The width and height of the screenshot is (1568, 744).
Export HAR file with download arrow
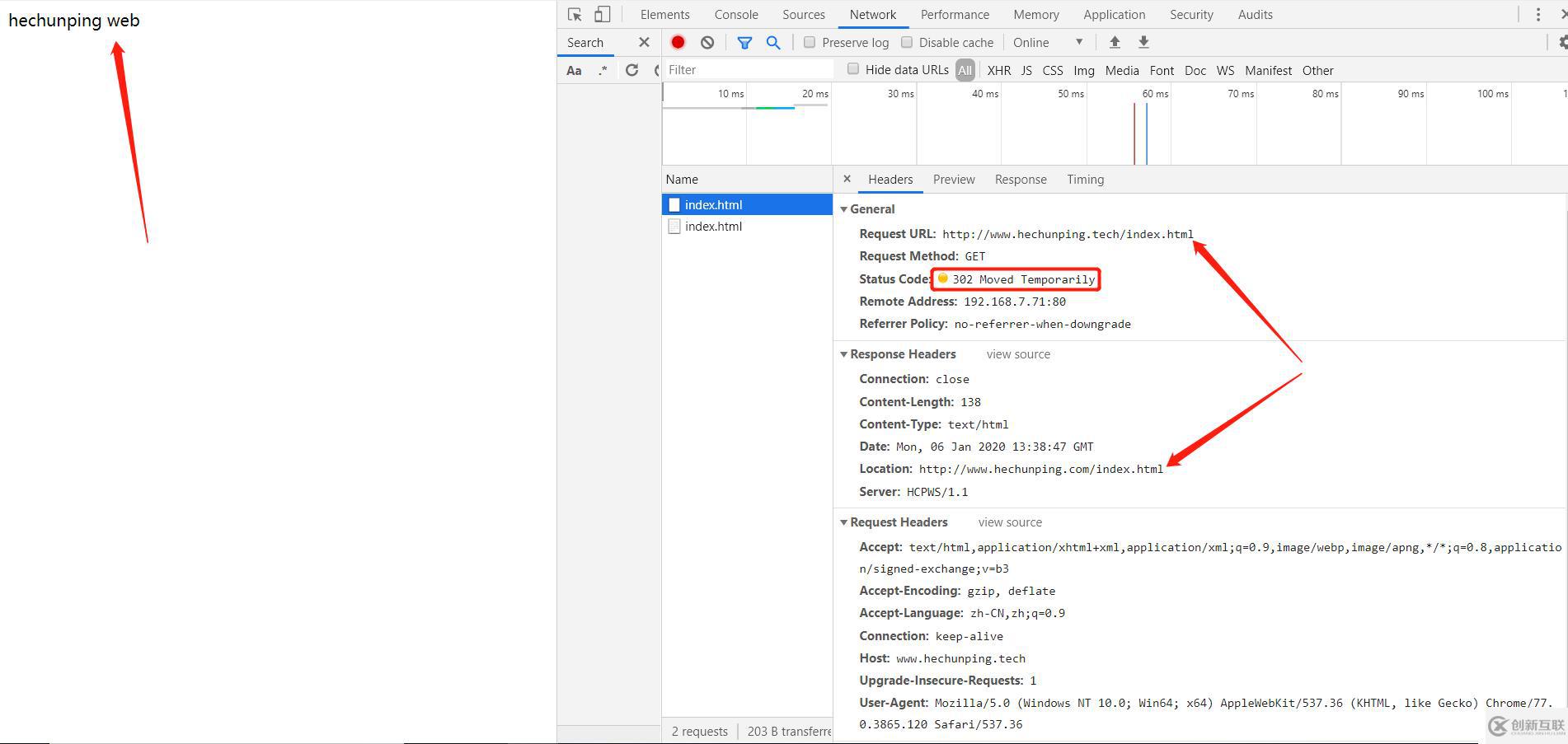tap(1143, 42)
